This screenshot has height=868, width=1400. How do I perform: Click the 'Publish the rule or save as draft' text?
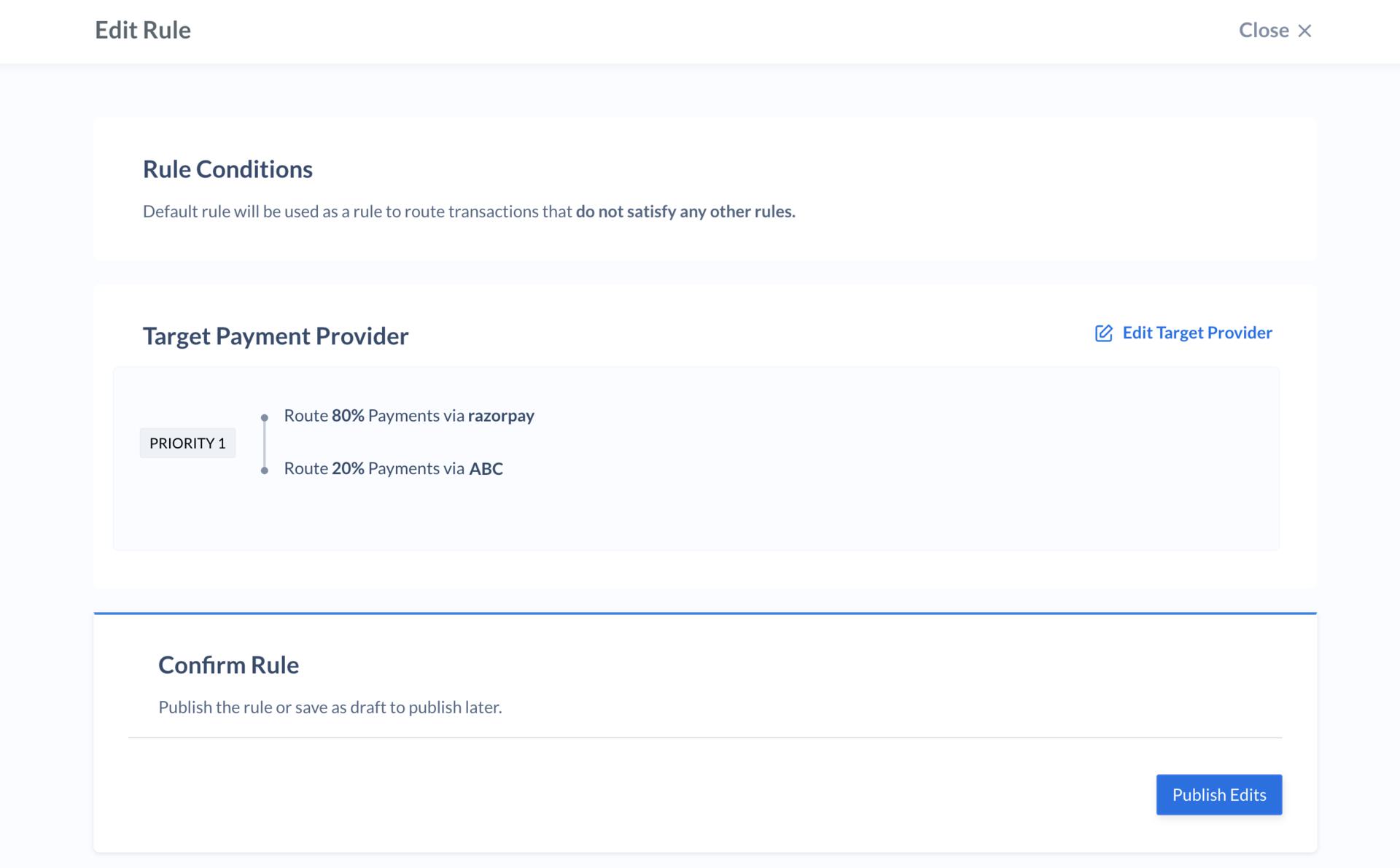[330, 707]
